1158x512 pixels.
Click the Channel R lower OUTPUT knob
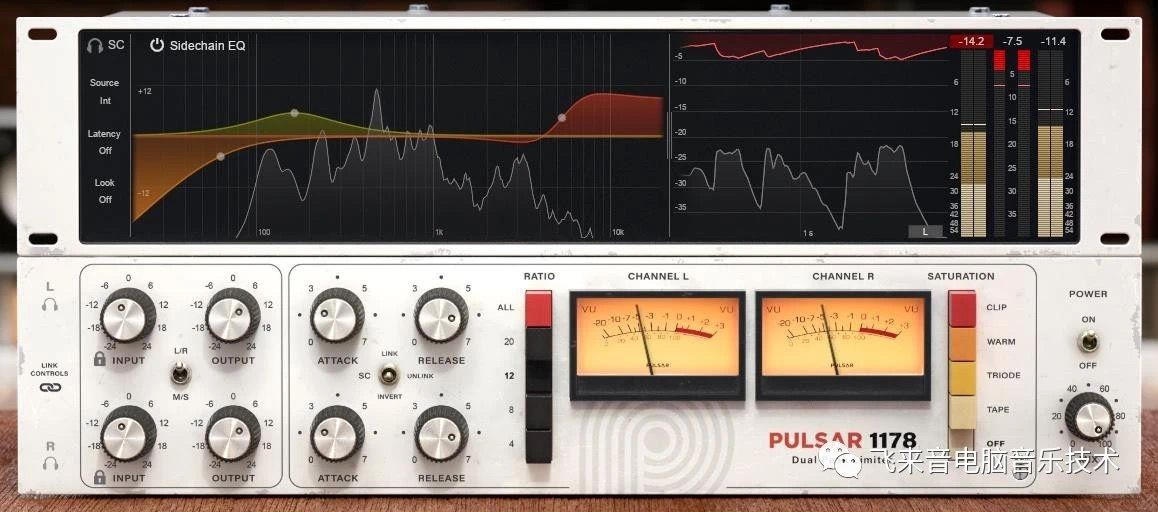(233, 434)
